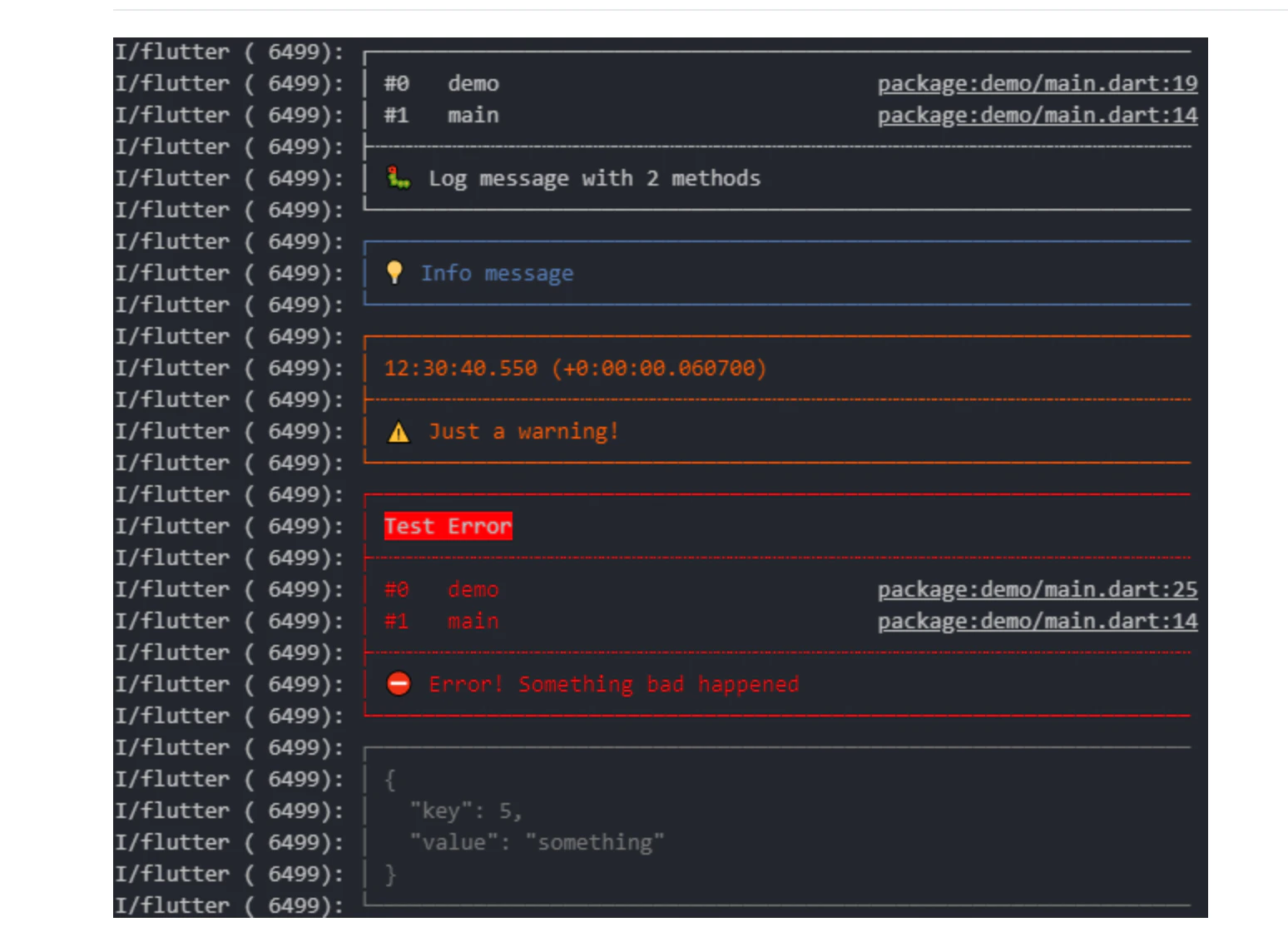Click the green bug debug icon
Screen dimensions: 1288x947
399,178
